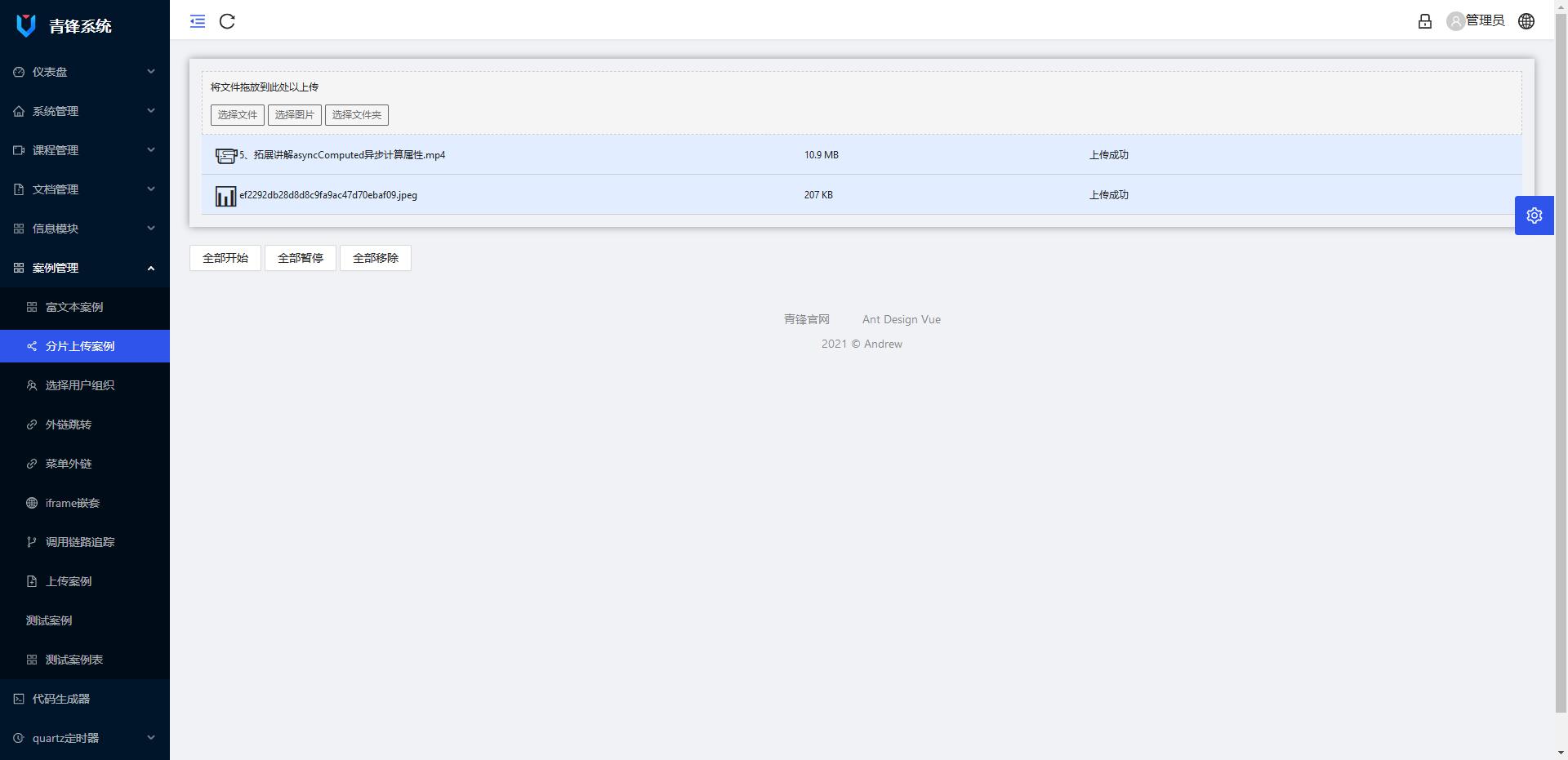The height and width of the screenshot is (760, 1568).
Task: Expand the 系统管理 menu section
Action: (85, 111)
